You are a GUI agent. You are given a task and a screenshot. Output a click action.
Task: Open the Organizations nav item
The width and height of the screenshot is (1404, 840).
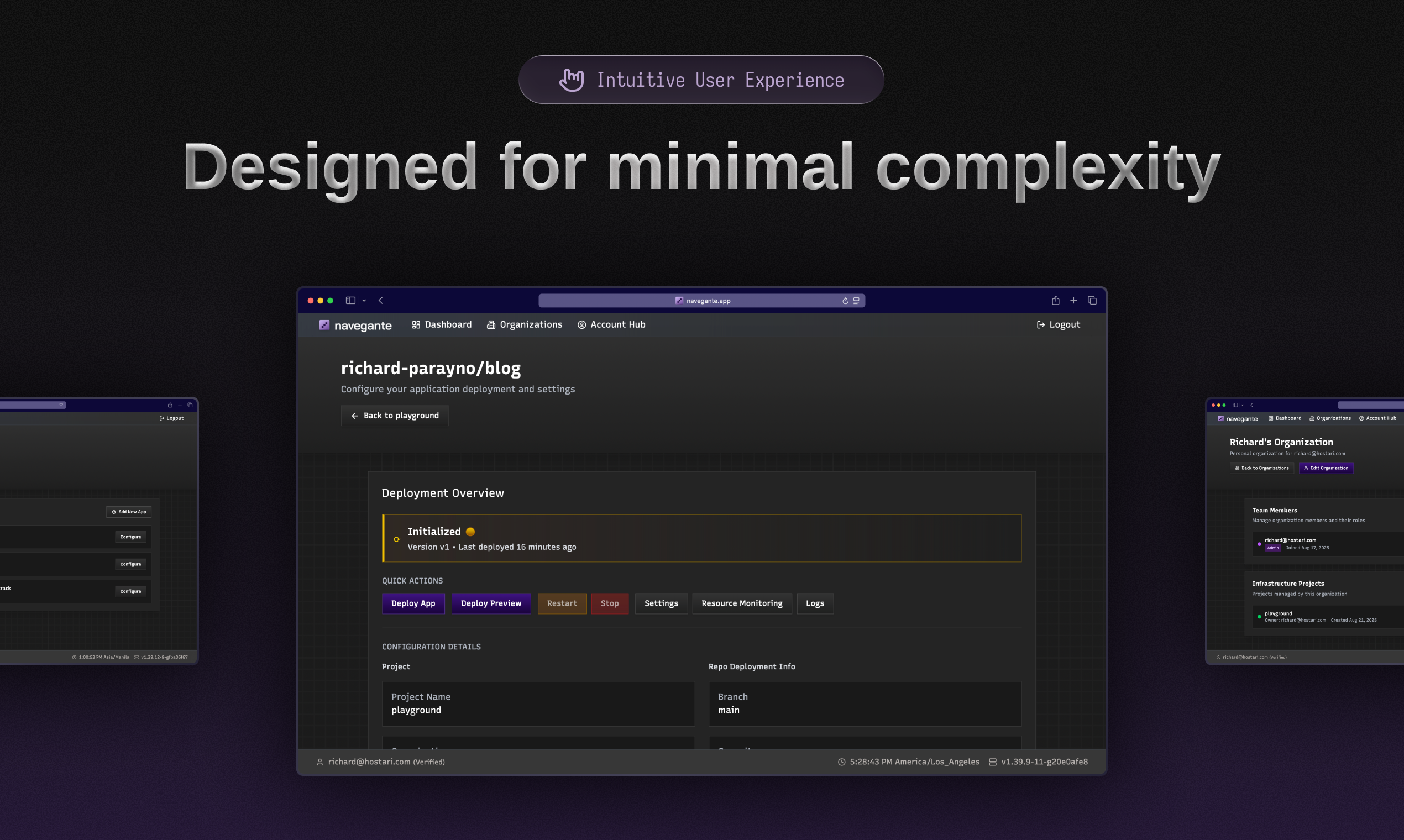pos(524,324)
